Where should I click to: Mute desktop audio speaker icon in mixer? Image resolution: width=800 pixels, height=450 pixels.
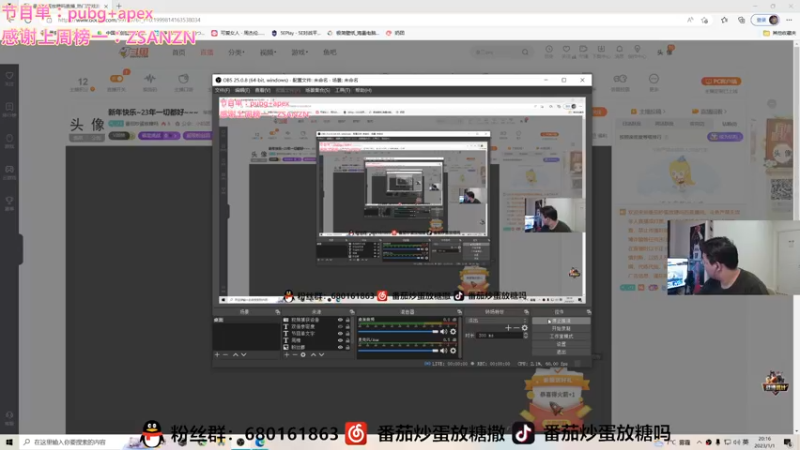[x=444, y=332]
